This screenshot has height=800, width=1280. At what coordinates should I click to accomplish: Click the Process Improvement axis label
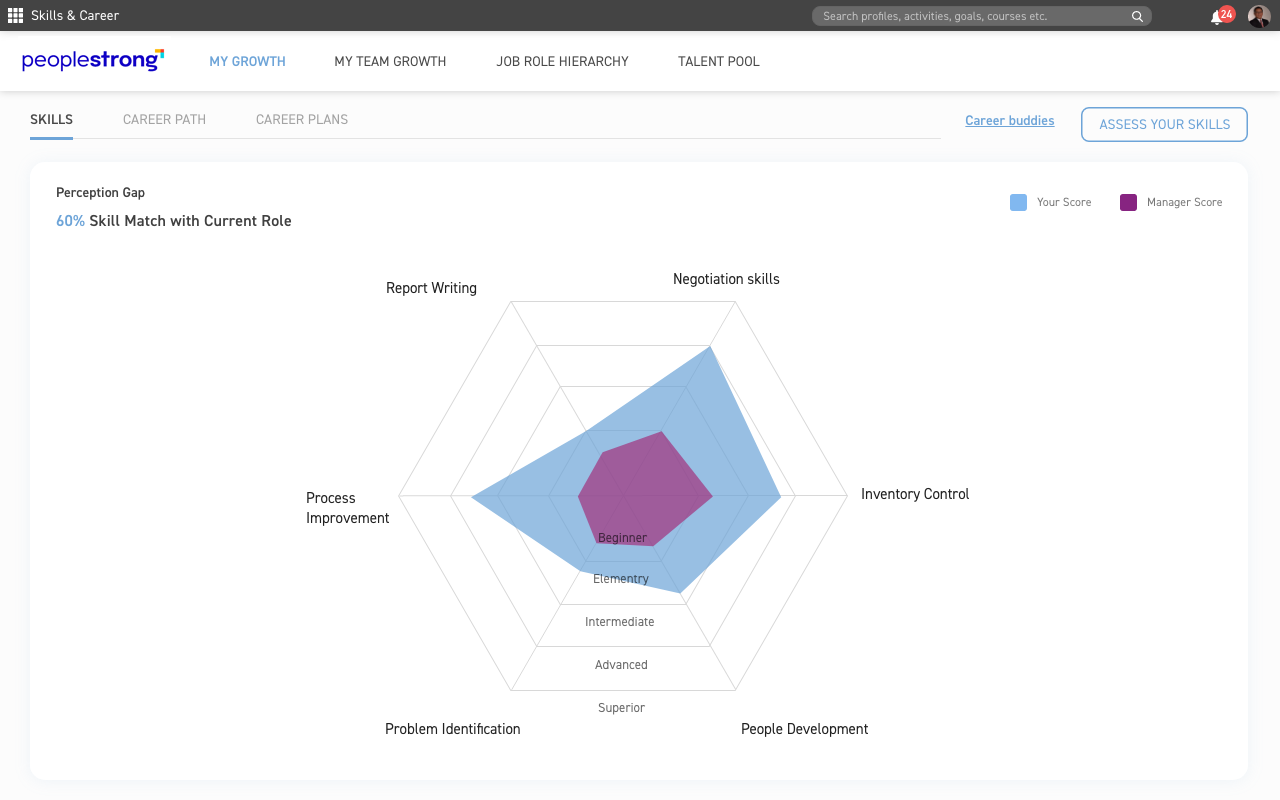(x=347, y=507)
